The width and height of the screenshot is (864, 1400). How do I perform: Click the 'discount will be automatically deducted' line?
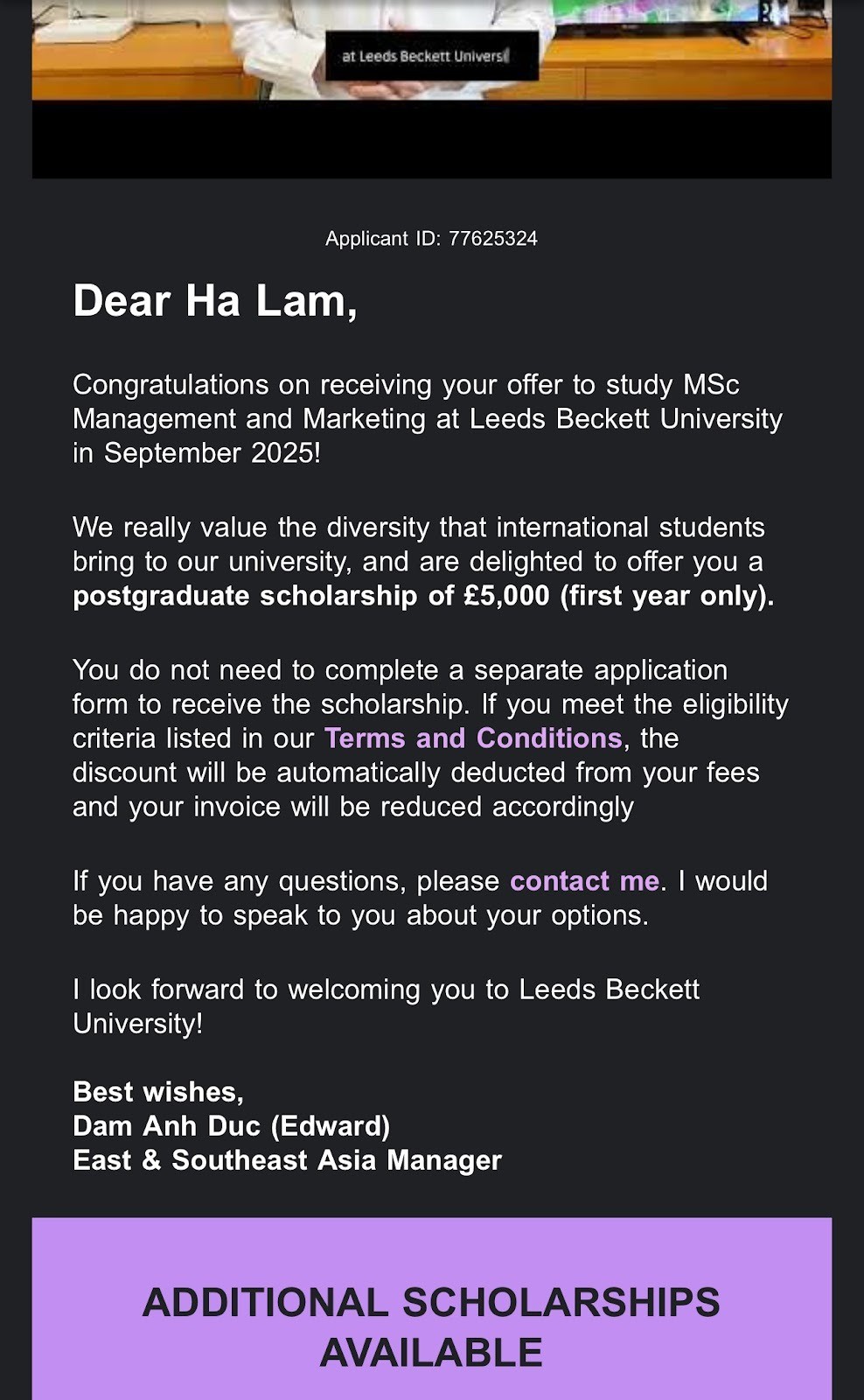(x=415, y=773)
